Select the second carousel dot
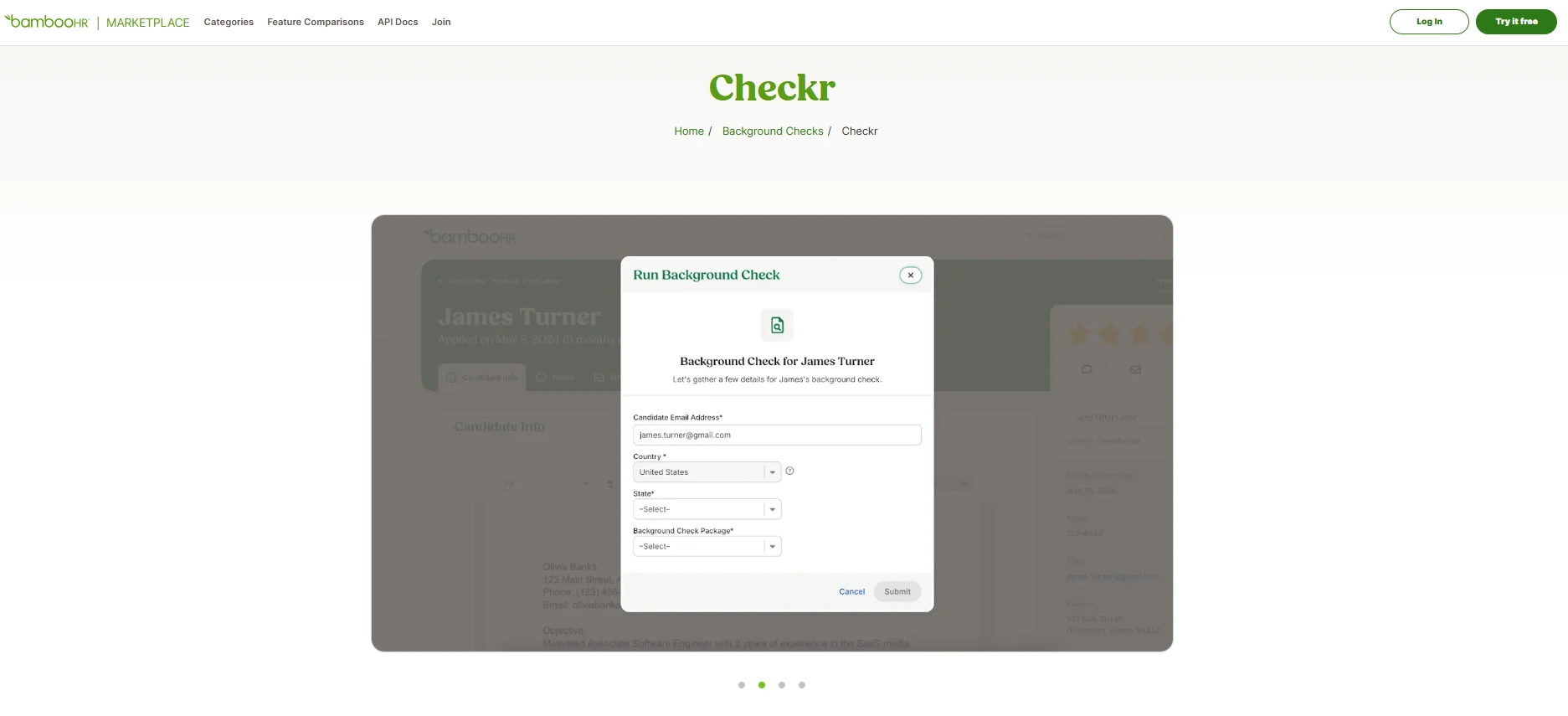1568x716 pixels. click(x=762, y=685)
